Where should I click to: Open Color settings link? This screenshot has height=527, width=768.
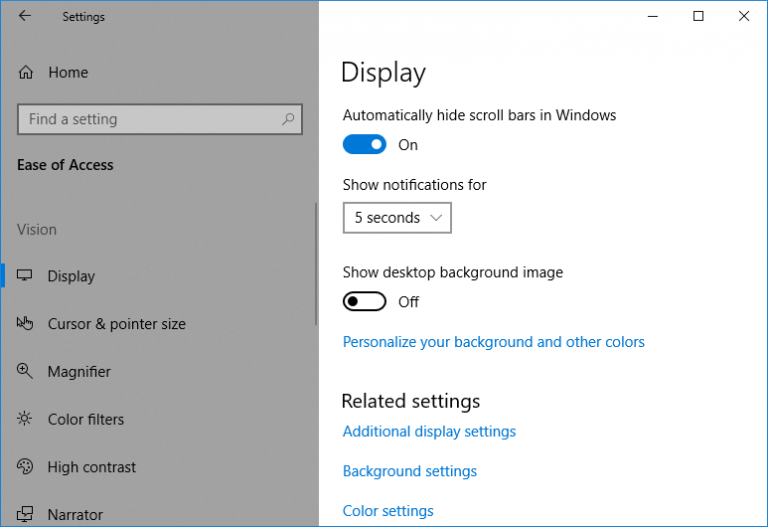coord(388,511)
